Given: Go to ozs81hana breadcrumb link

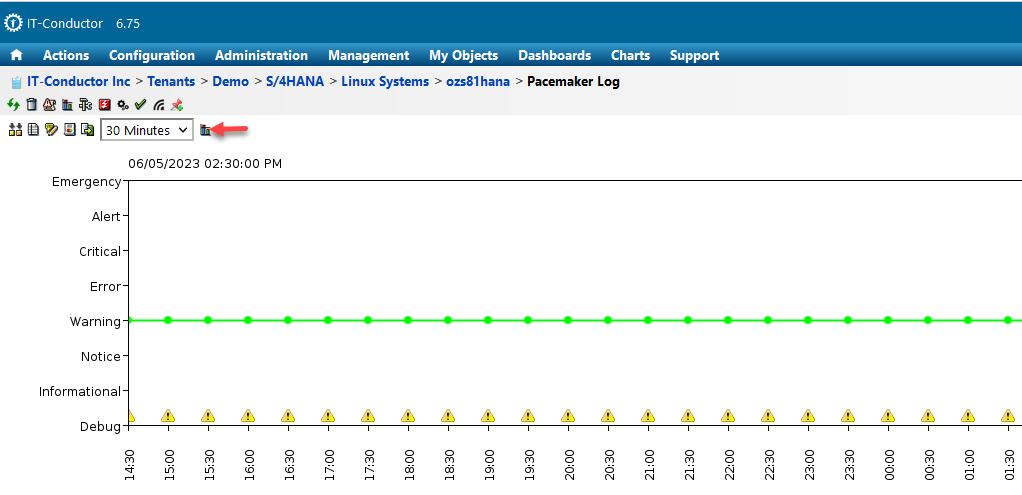Looking at the screenshot, I should click(480, 82).
